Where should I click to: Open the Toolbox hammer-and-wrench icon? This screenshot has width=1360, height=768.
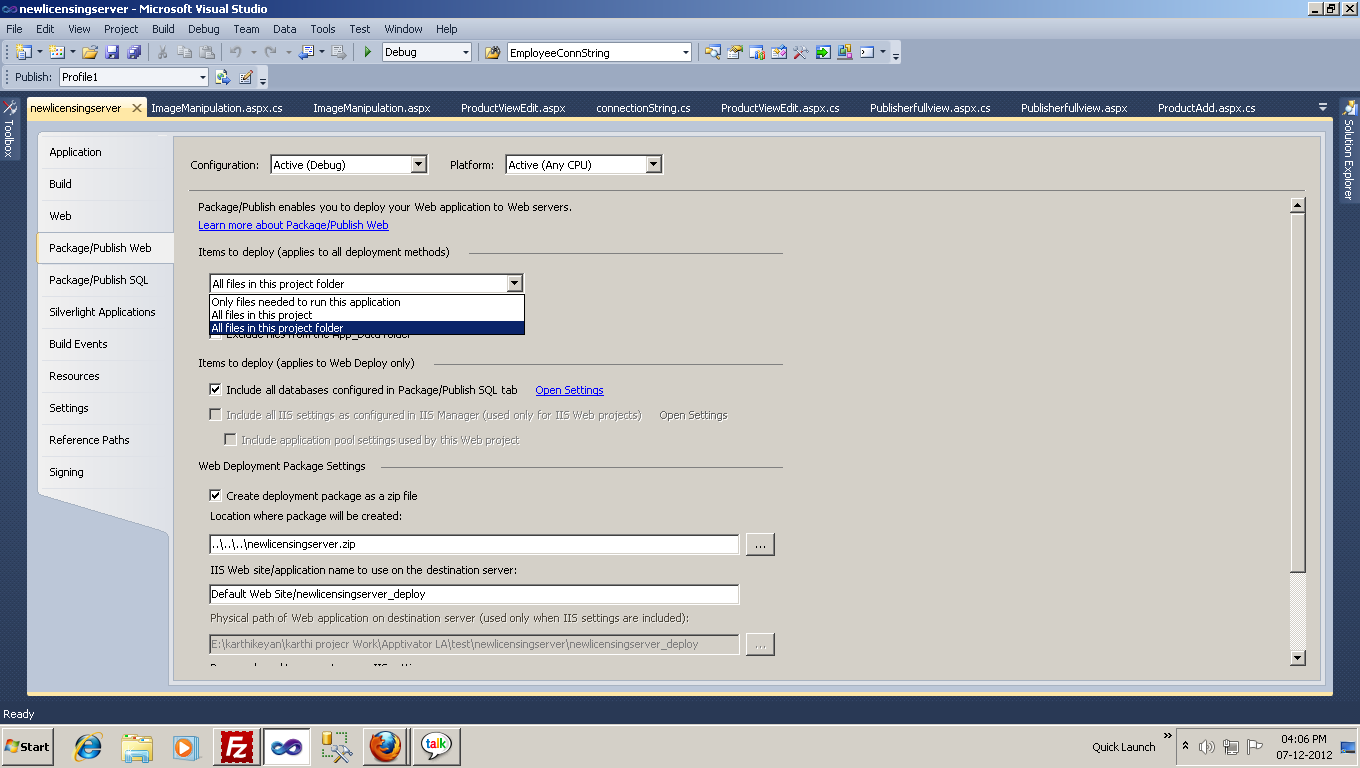pyautogui.click(x=800, y=52)
